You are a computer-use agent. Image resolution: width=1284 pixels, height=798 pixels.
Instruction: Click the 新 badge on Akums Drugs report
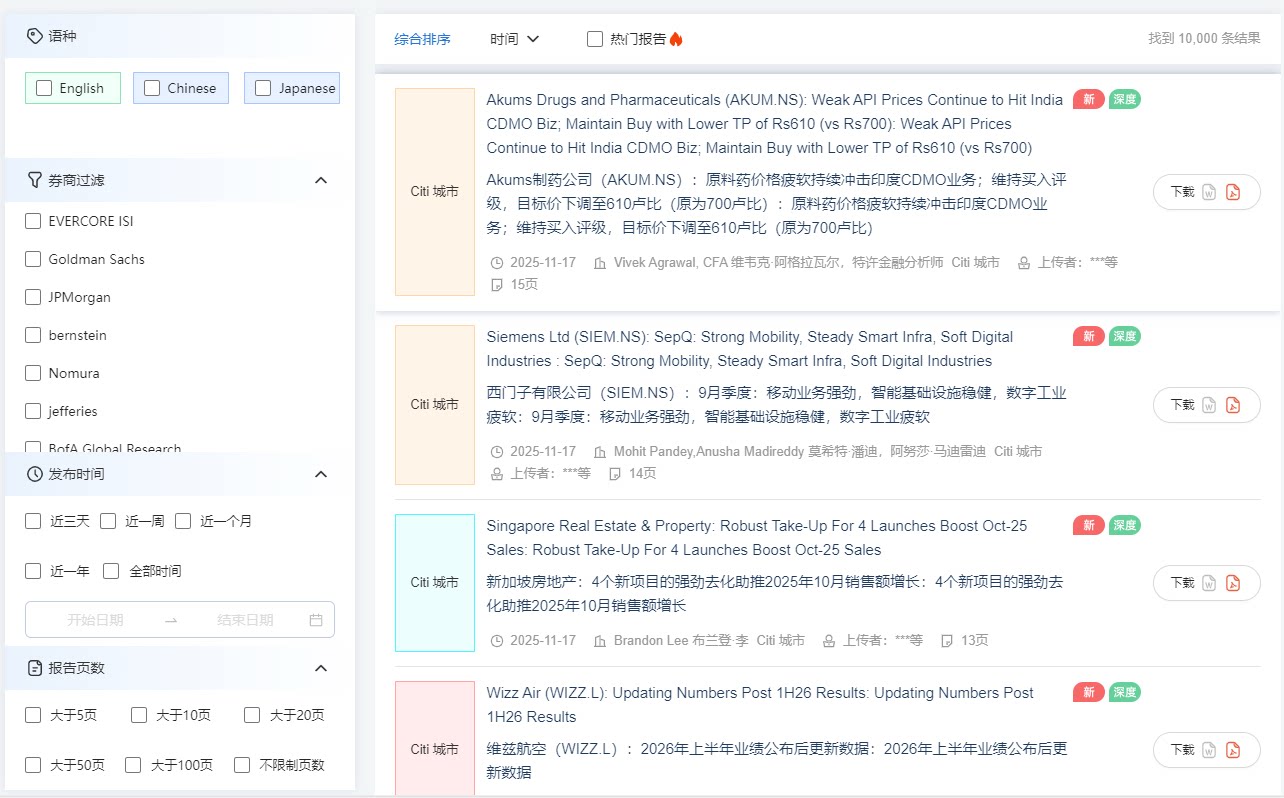pyautogui.click(x=1089, y=99)
